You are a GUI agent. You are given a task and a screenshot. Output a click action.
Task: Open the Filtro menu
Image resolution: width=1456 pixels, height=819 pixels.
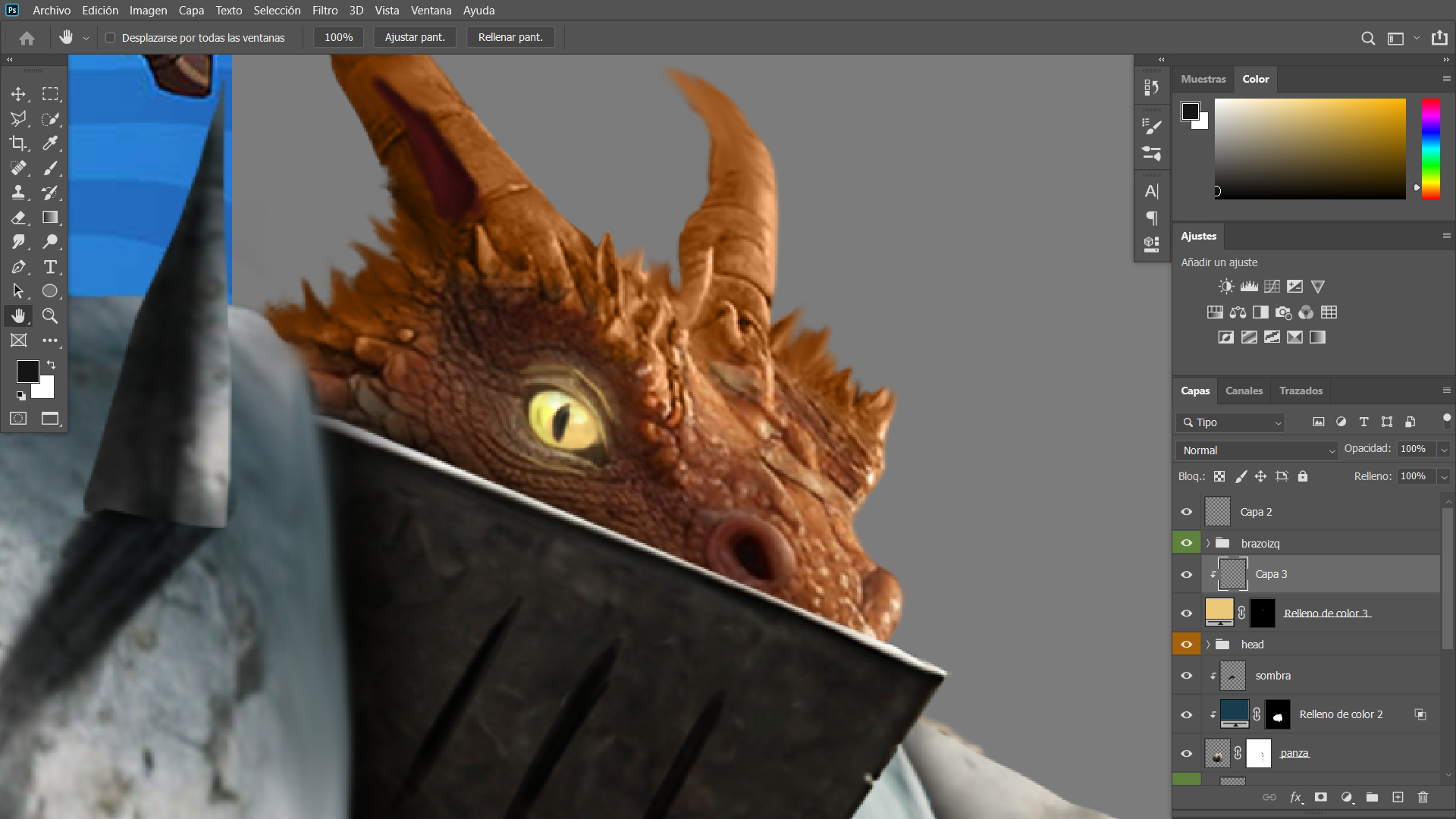point(325,11)
